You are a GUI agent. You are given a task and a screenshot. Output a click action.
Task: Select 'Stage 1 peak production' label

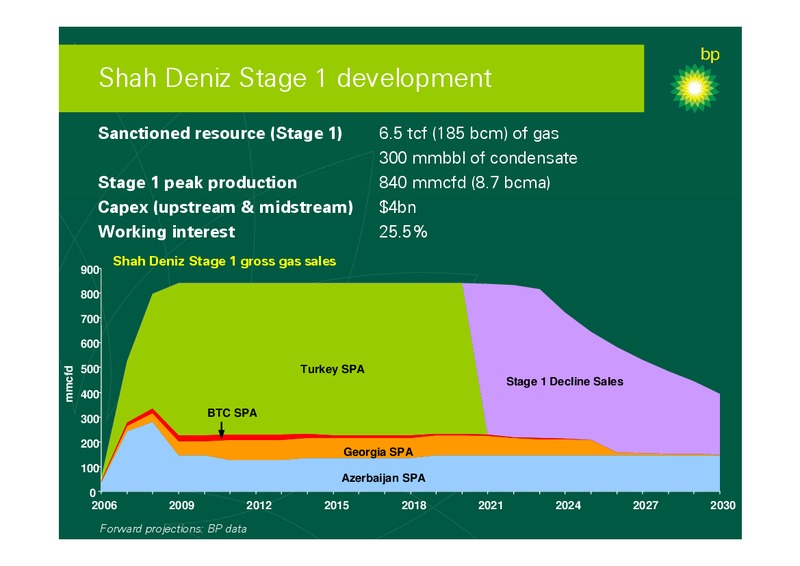point(197,182)
